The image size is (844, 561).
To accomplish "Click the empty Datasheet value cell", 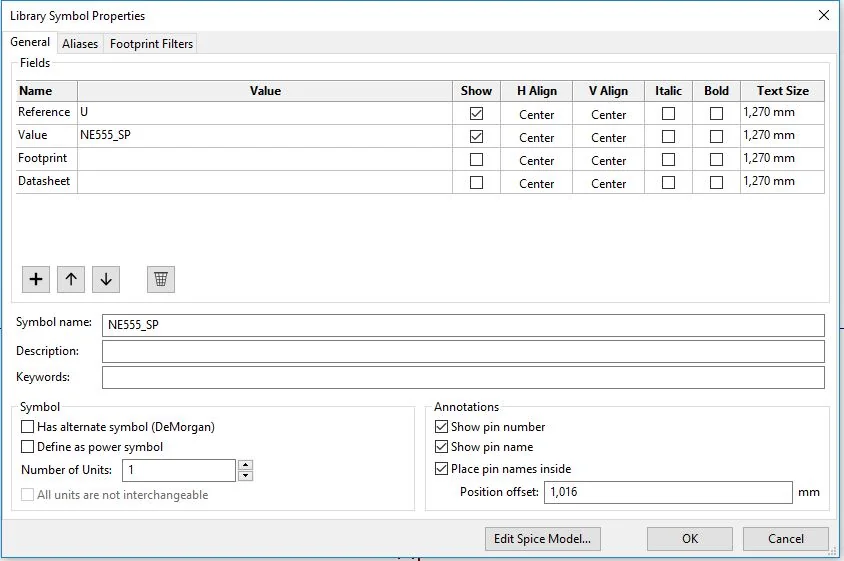I will tap(265, 183).
